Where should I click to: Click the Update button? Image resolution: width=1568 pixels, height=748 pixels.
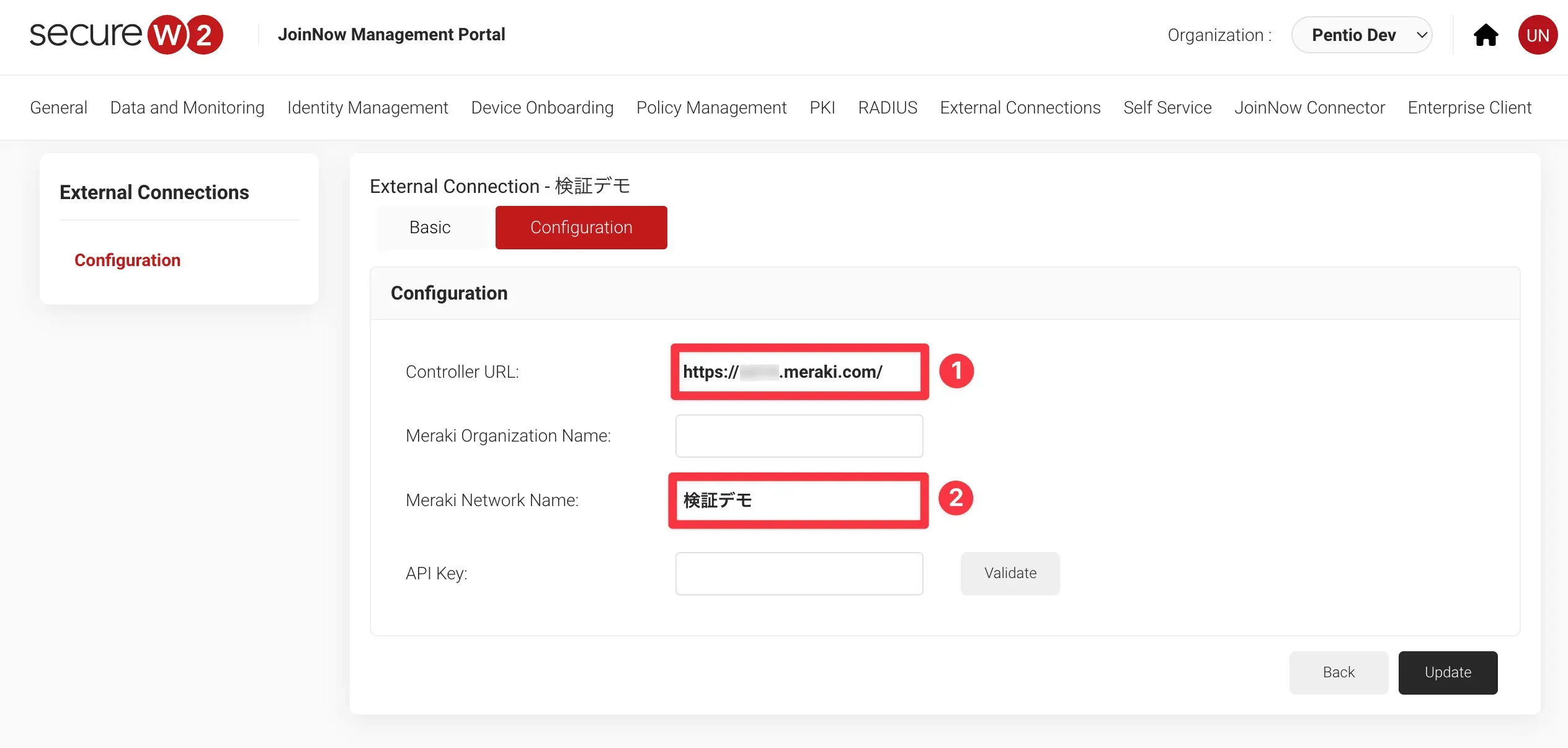tap(1447, 673)
